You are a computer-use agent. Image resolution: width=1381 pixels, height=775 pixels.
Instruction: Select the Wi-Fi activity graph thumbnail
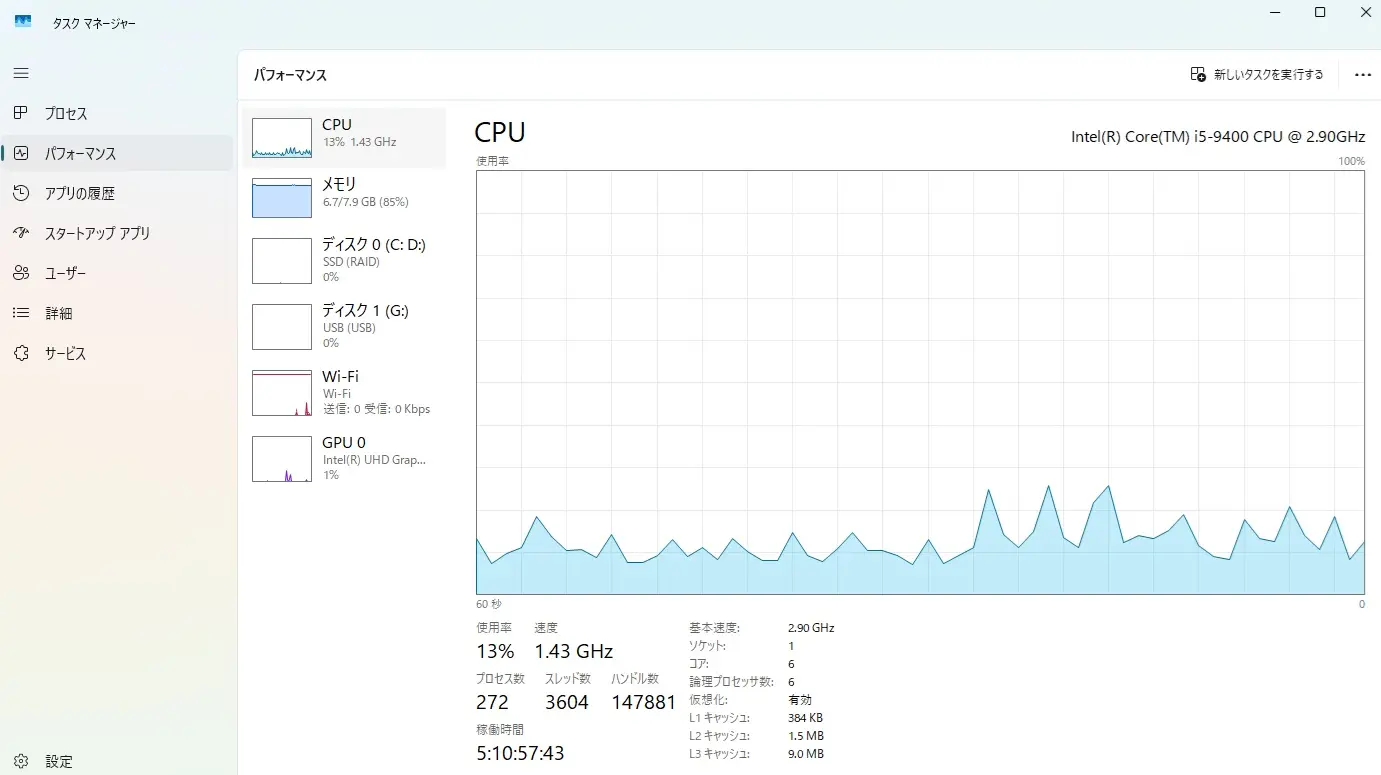point(282,393)
